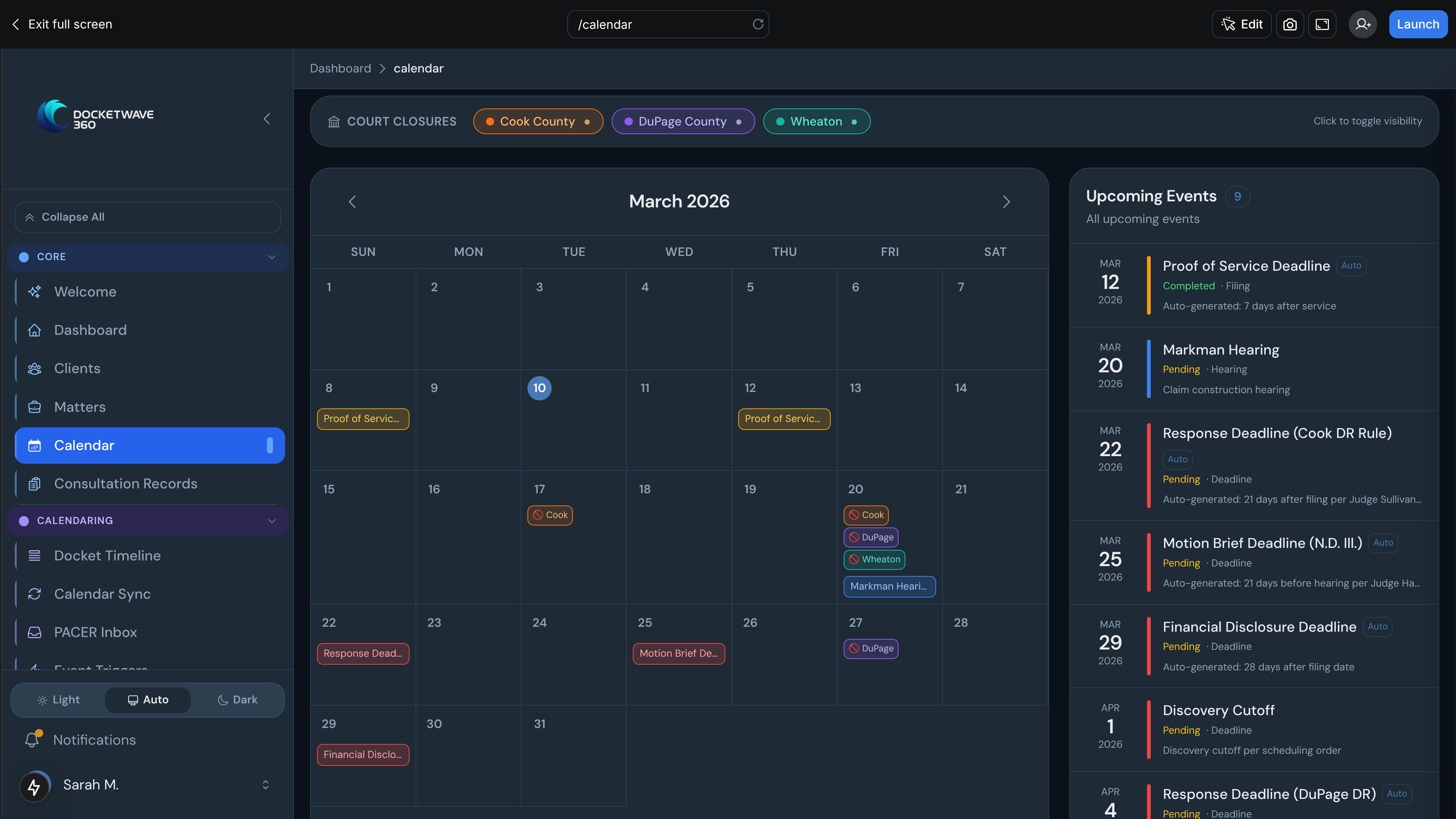The image size is (1456, 819).
Task: Open Consultation Records page
Action: (150, 484)
